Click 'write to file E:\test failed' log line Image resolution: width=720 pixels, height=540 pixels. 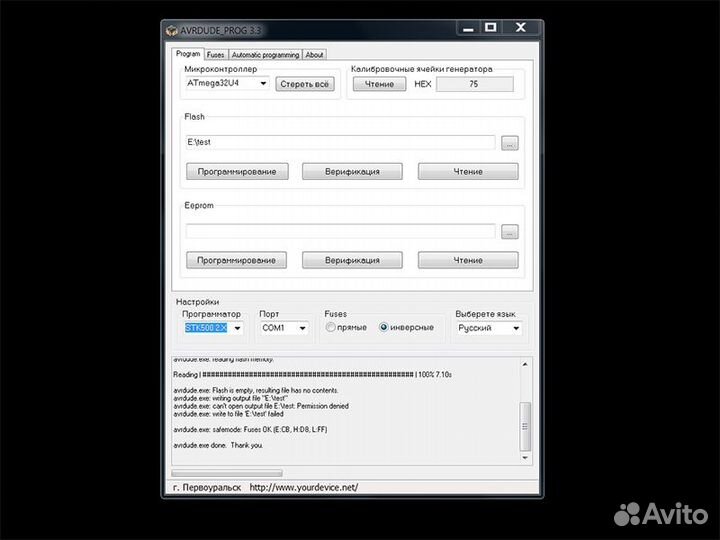(x=228, y=414)
